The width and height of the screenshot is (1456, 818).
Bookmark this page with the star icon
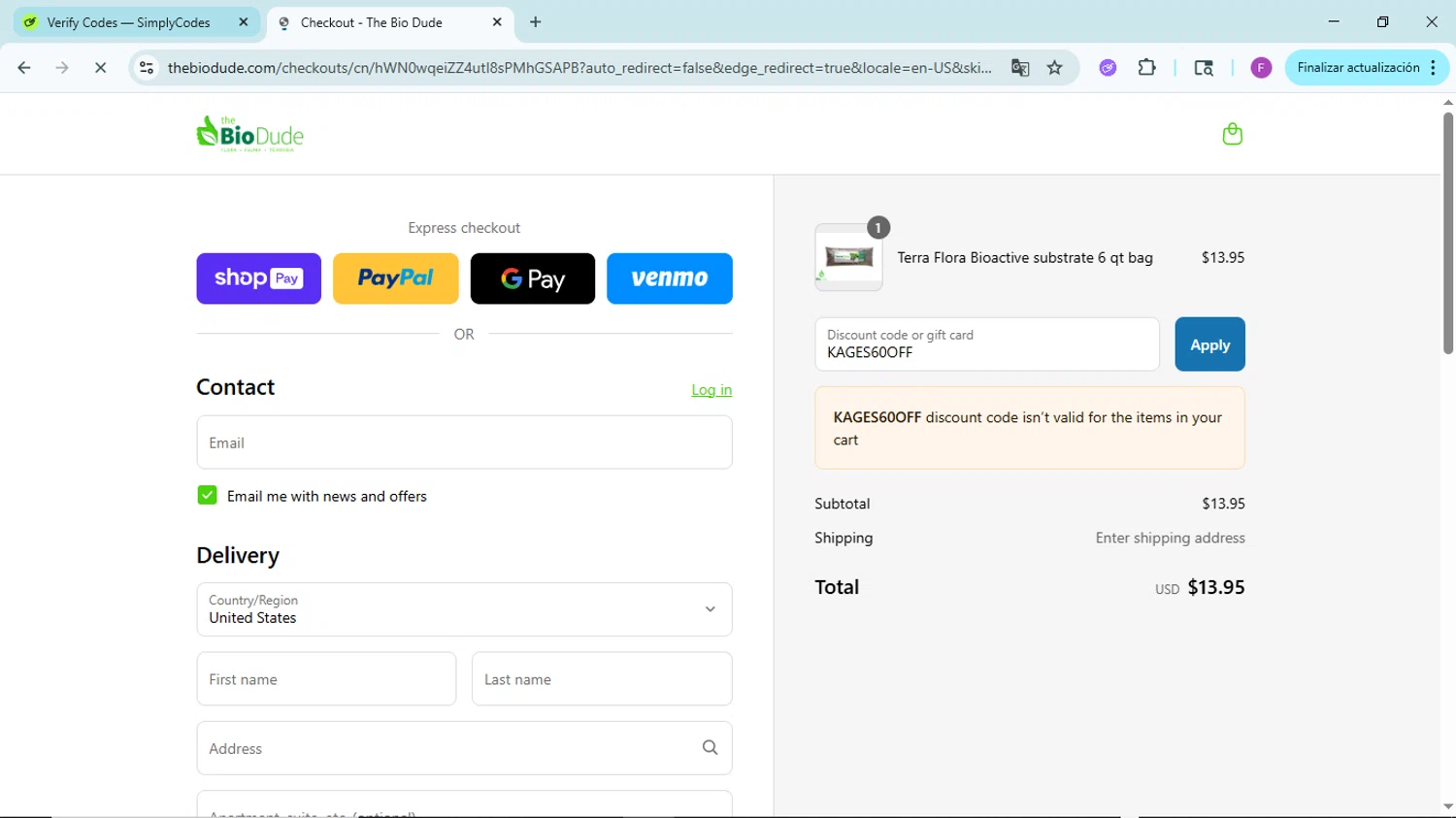click(x=1055, y=68)
